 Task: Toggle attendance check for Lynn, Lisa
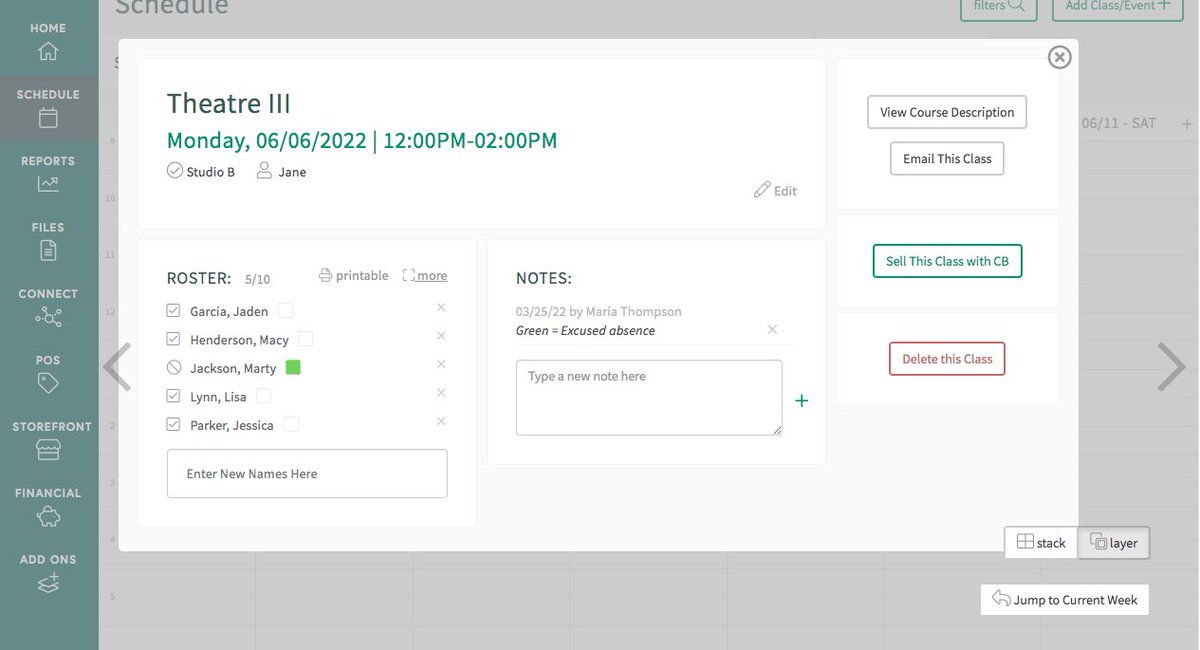pos(173,396)
